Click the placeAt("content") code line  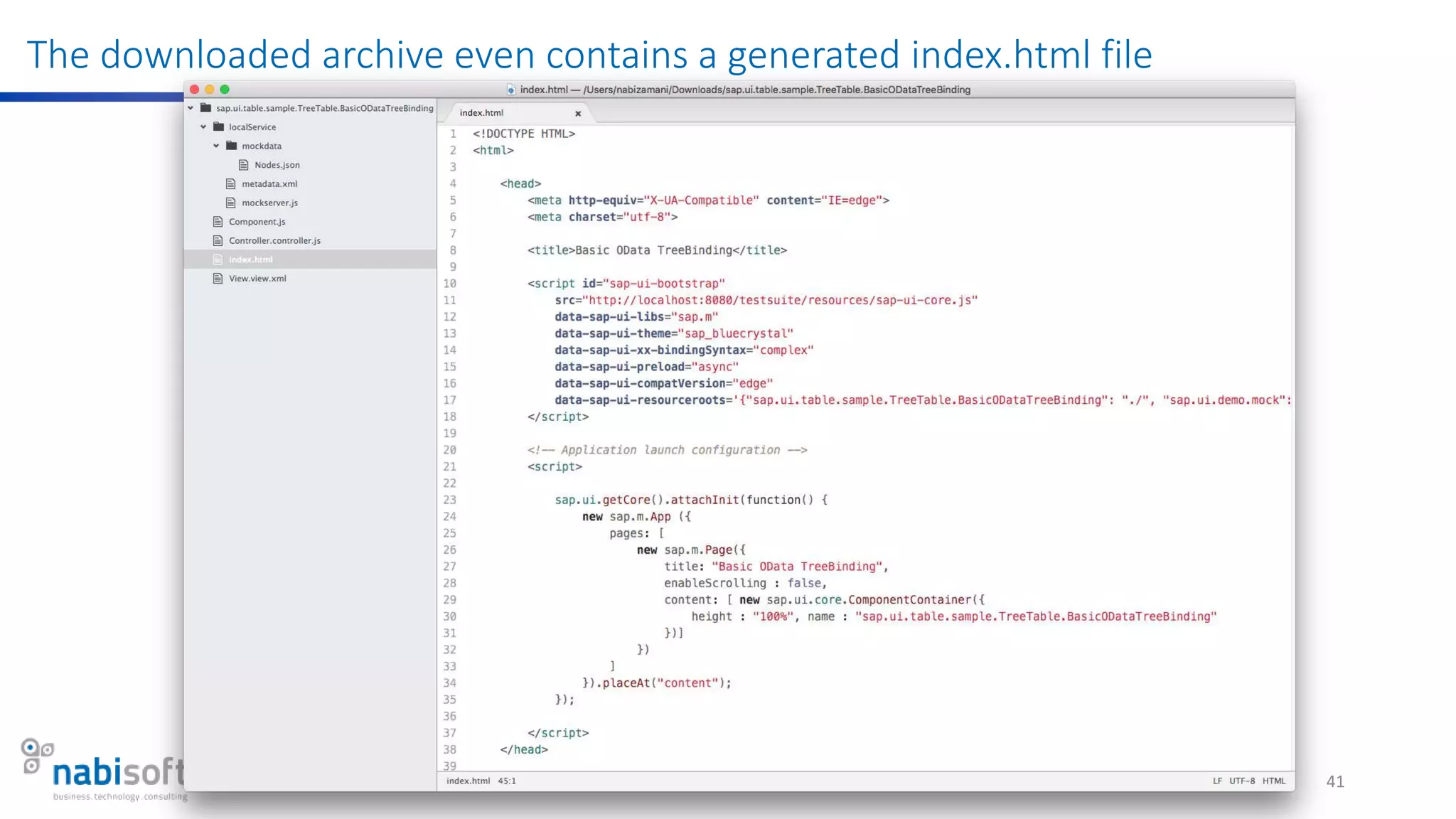(657, 683)
